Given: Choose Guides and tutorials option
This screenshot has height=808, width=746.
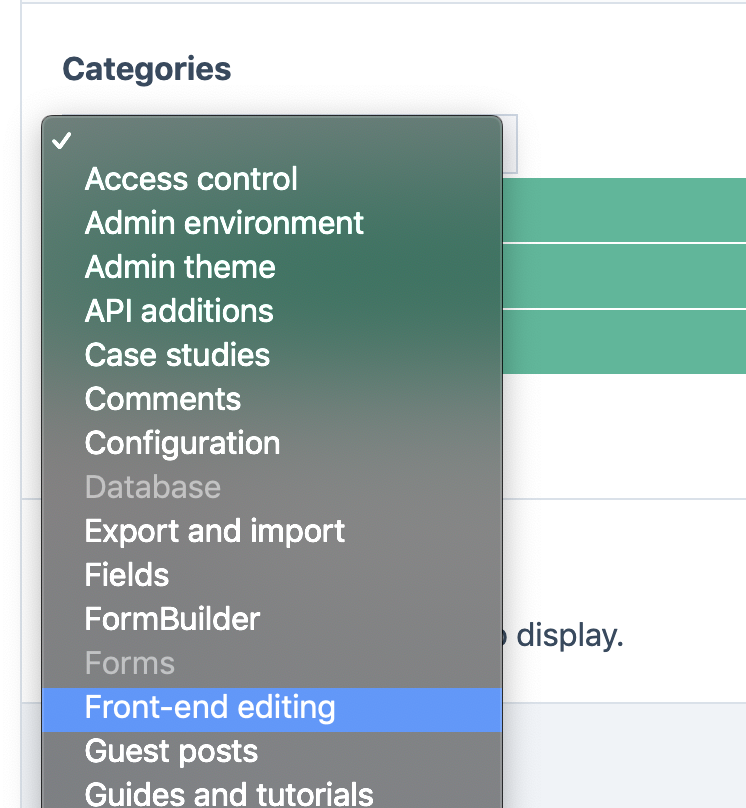Looking at the screenshot, I should tap(229, 793).
